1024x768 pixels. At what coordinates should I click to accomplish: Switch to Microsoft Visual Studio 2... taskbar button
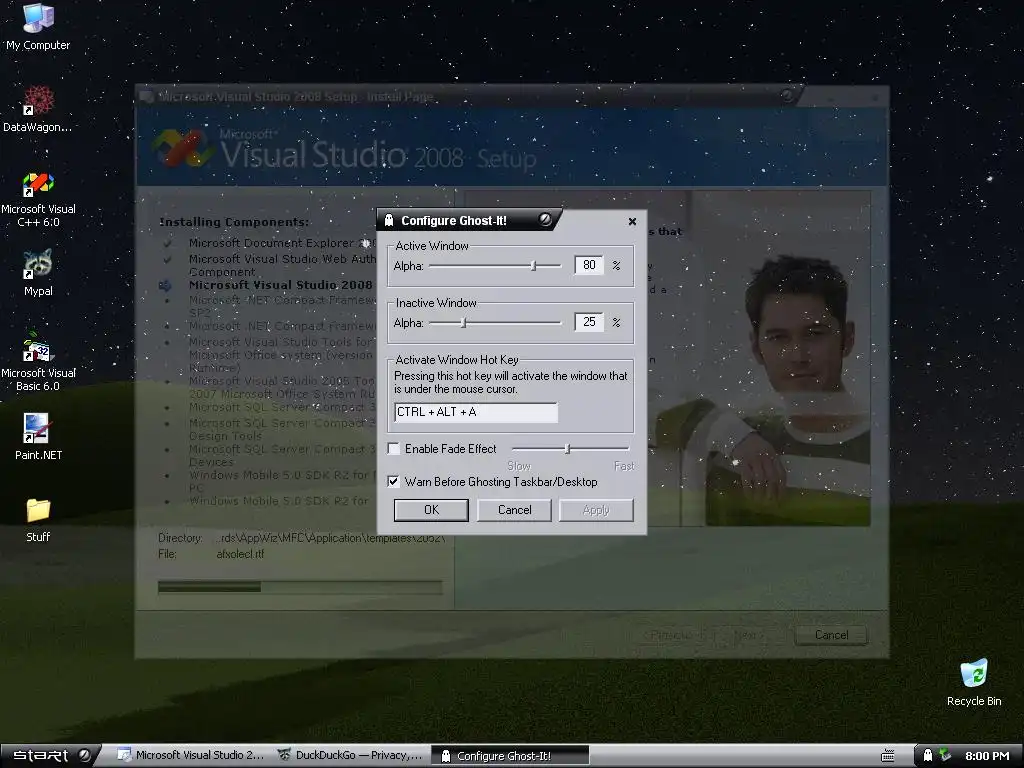pyautogui.click(x=190, y=755)
